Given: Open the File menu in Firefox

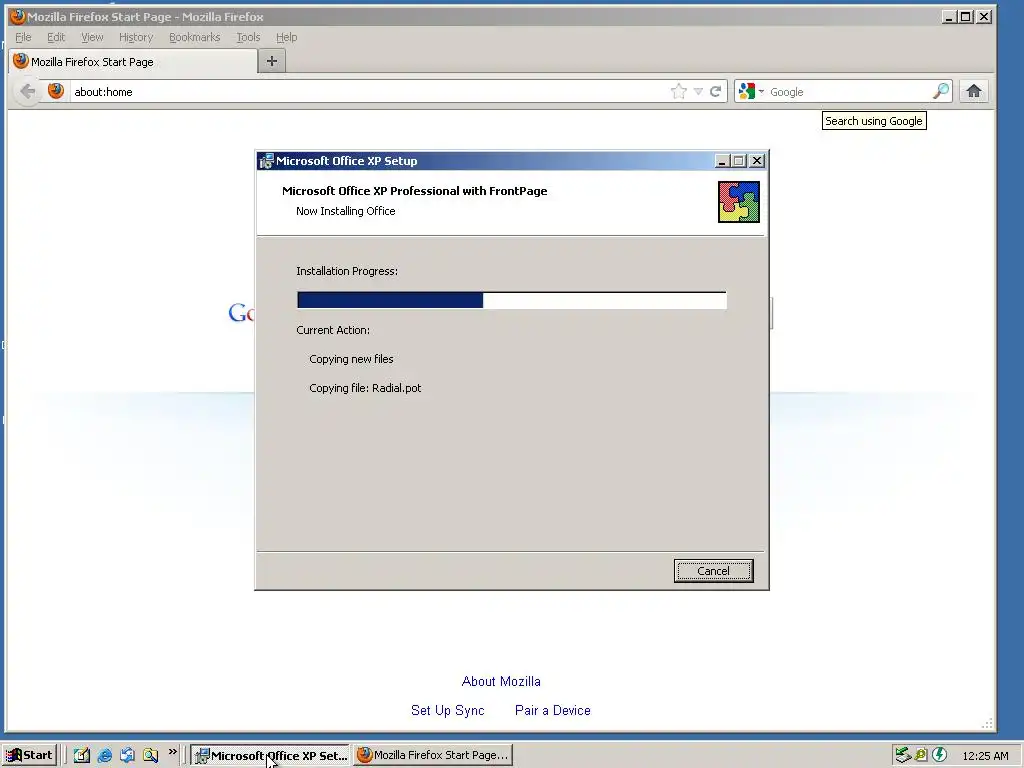Looking at the screenshot, I should (23, 37).
